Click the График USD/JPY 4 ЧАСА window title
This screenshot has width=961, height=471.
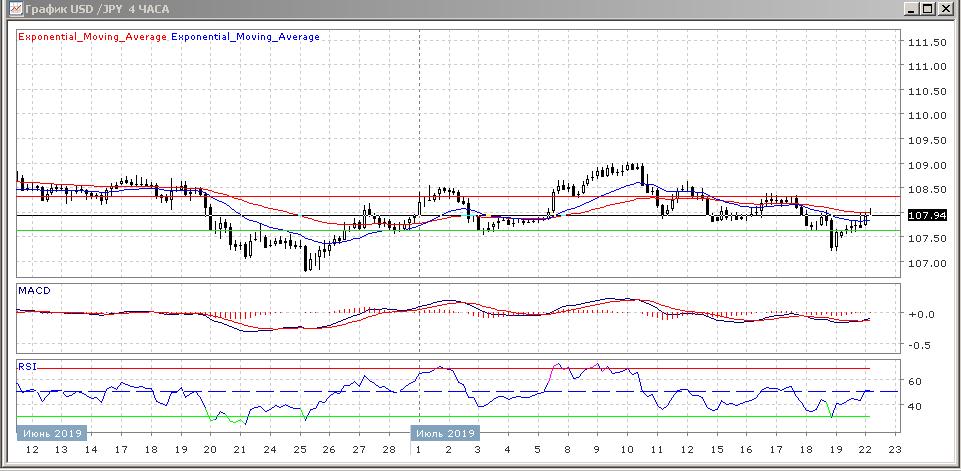tap(98, 9)
